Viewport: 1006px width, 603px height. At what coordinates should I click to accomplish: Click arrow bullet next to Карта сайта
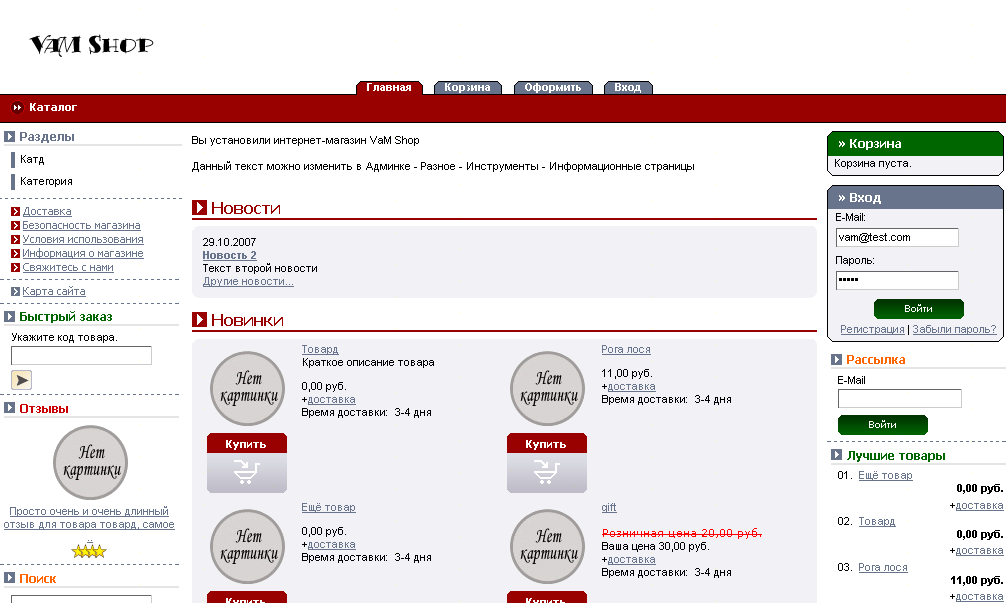[15, 291]
